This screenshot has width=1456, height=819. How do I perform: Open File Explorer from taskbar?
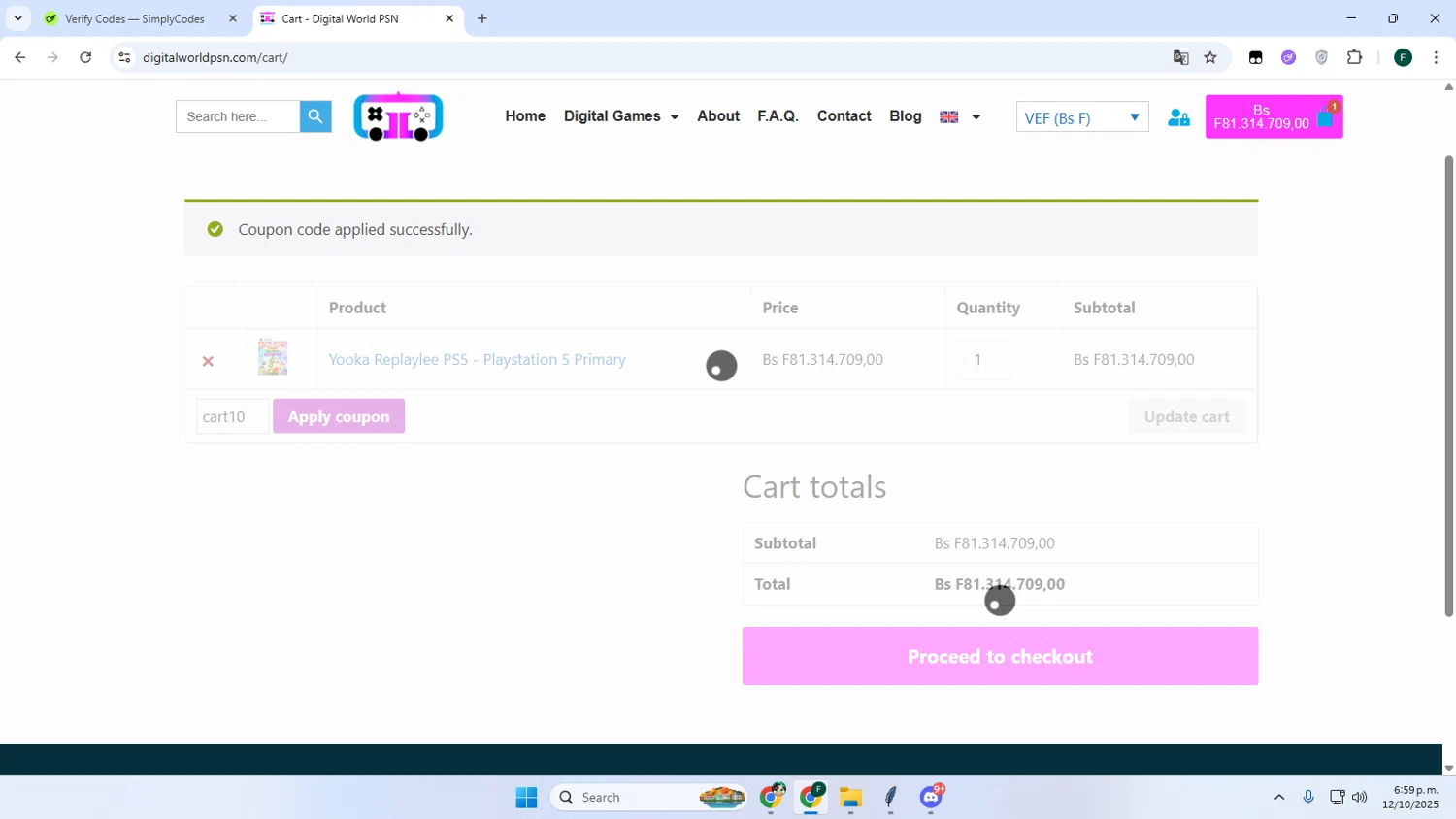850,798
